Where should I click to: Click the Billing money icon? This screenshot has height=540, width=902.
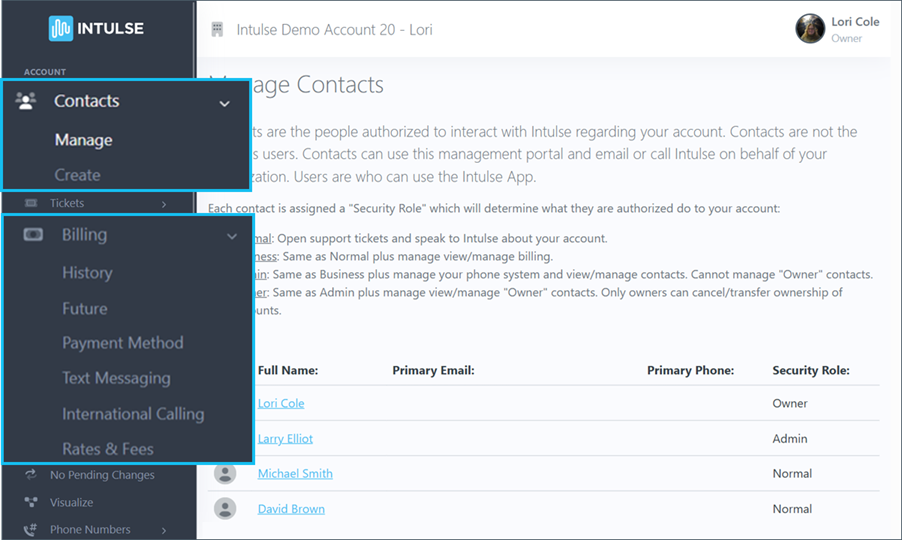click(32, 235)
